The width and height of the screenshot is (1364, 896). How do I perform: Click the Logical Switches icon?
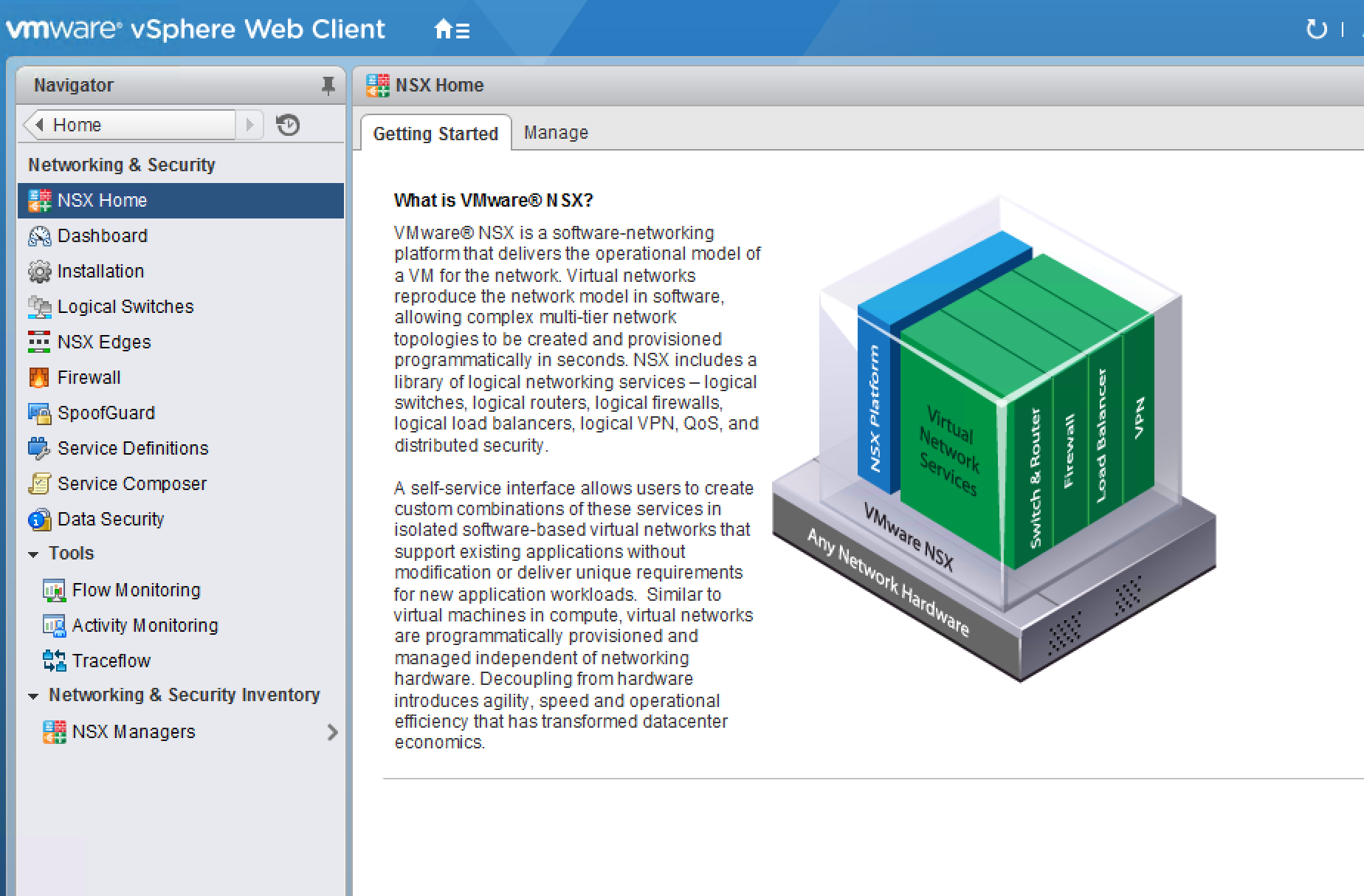pos(40,306)
